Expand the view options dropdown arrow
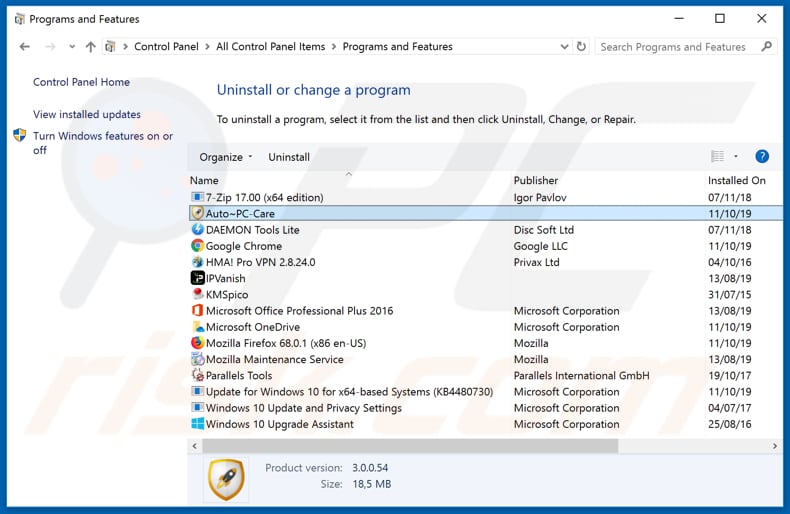The height and width of the screenshot is (514, 790). (x=736, y=157)
